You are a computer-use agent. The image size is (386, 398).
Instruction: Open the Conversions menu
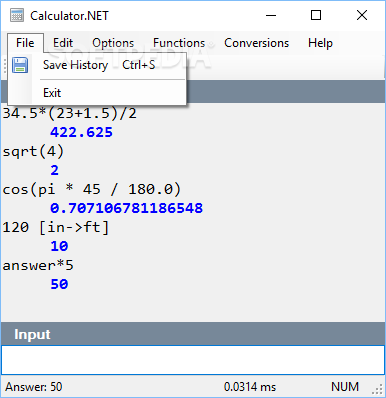[256, 43]
